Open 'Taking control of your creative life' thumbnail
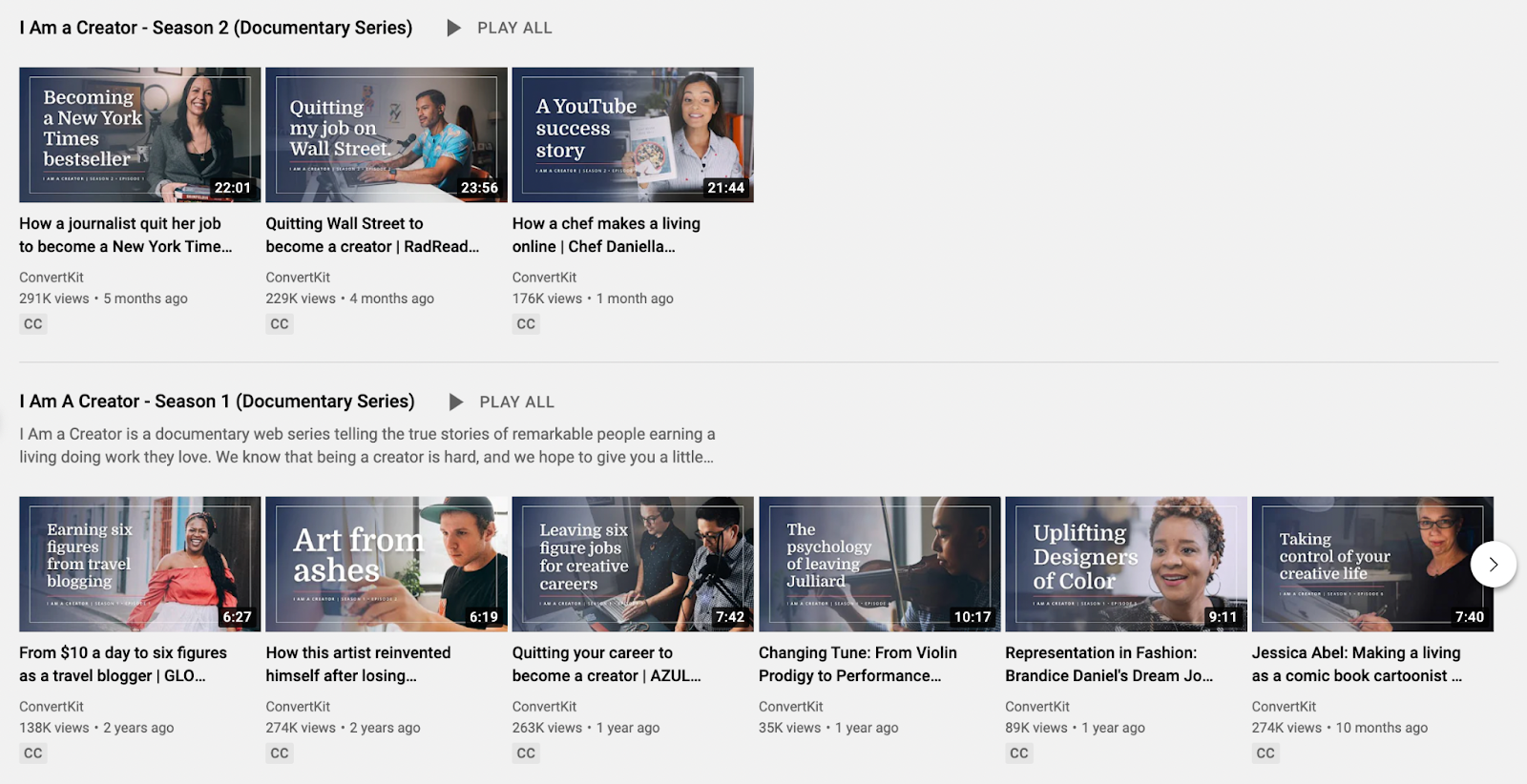Screen dimensions: 1527x784 click(1372, 564)
